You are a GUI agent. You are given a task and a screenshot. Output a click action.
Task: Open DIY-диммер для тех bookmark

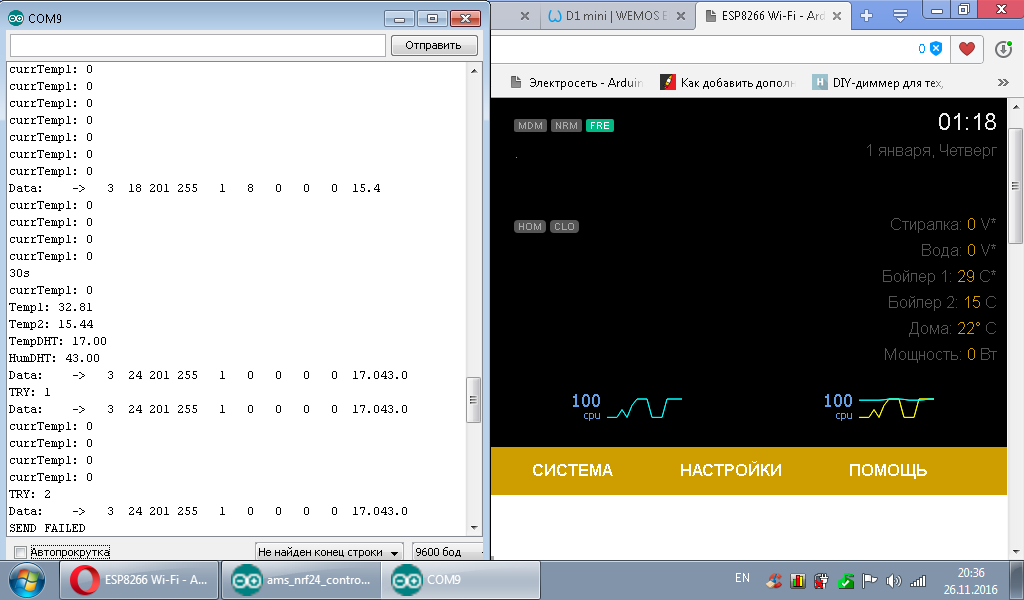878,82
